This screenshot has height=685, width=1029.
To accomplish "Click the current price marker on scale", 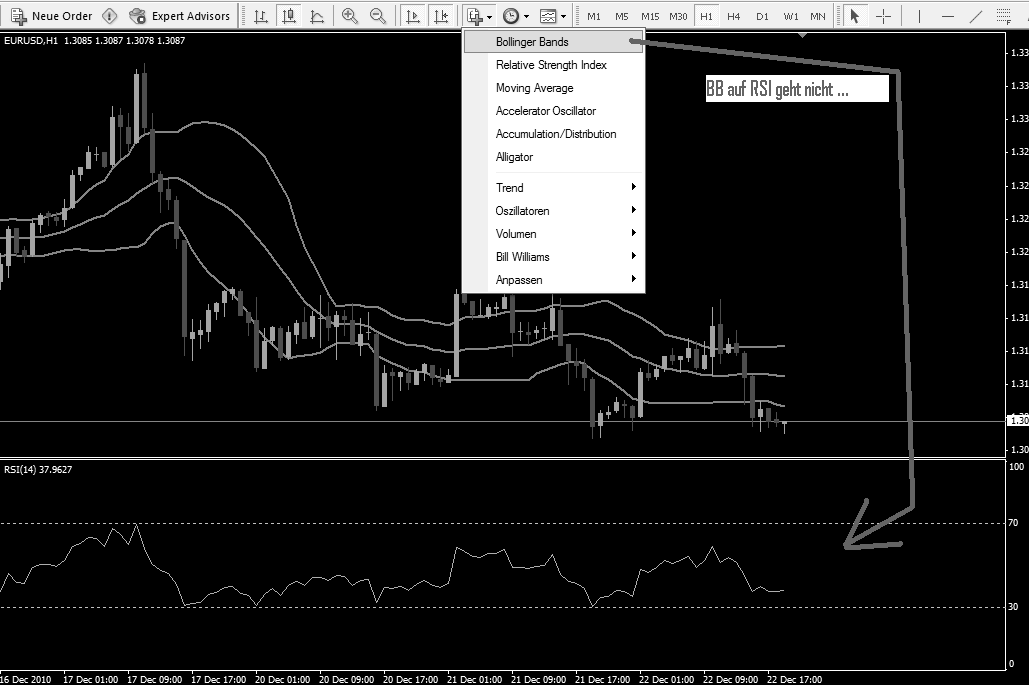I will coord(1018,421).
